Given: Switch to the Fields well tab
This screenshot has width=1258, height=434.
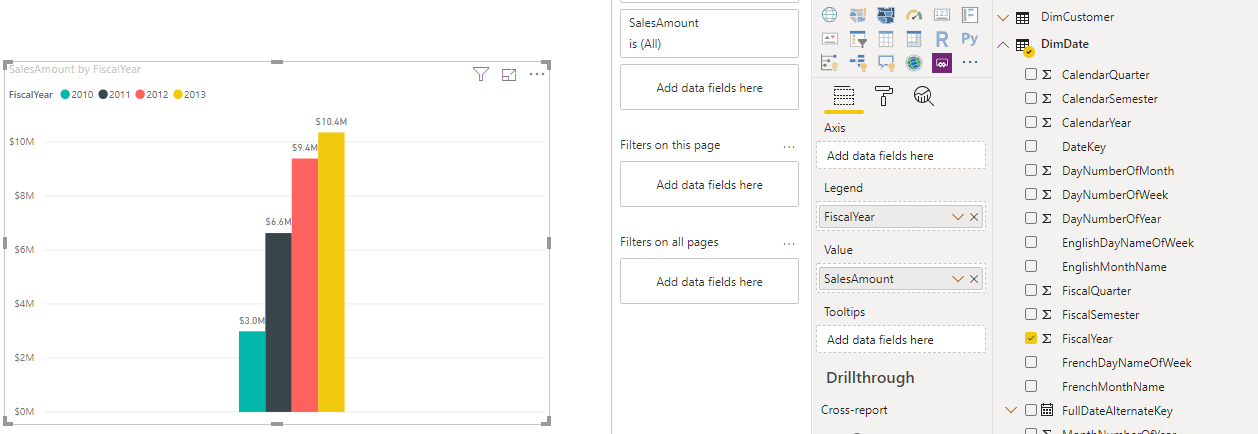Looking at the screenshot, I should (x=843, y=96).
